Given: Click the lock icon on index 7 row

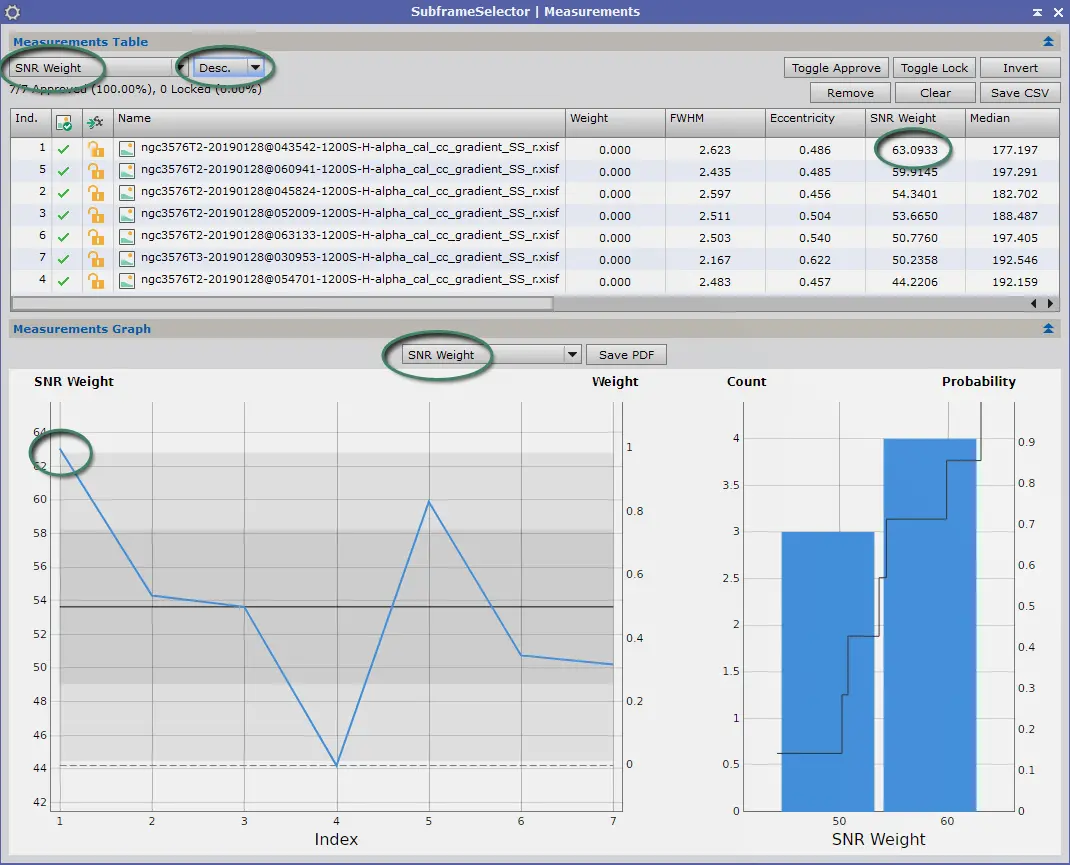Looking at the screenshot, I should (96, 259).
